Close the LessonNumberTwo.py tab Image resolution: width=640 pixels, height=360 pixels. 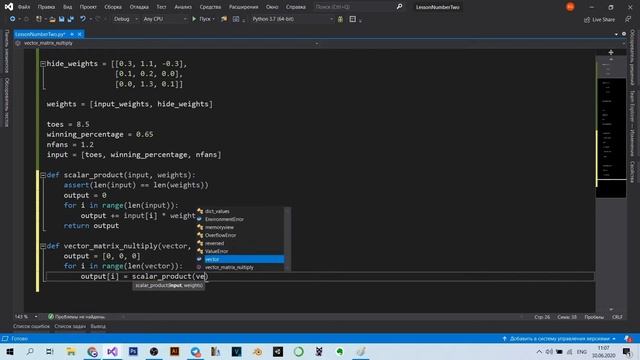click(x=80, y=34)
